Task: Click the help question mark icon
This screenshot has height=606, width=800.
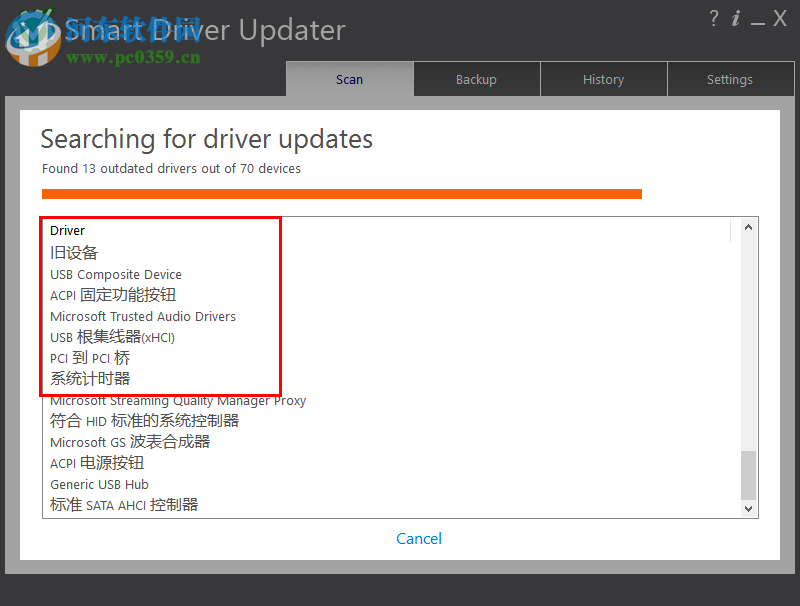Action: coord(713,18)
